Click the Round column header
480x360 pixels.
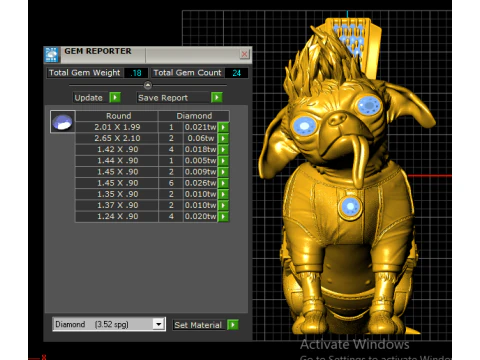tap(117, 116)
